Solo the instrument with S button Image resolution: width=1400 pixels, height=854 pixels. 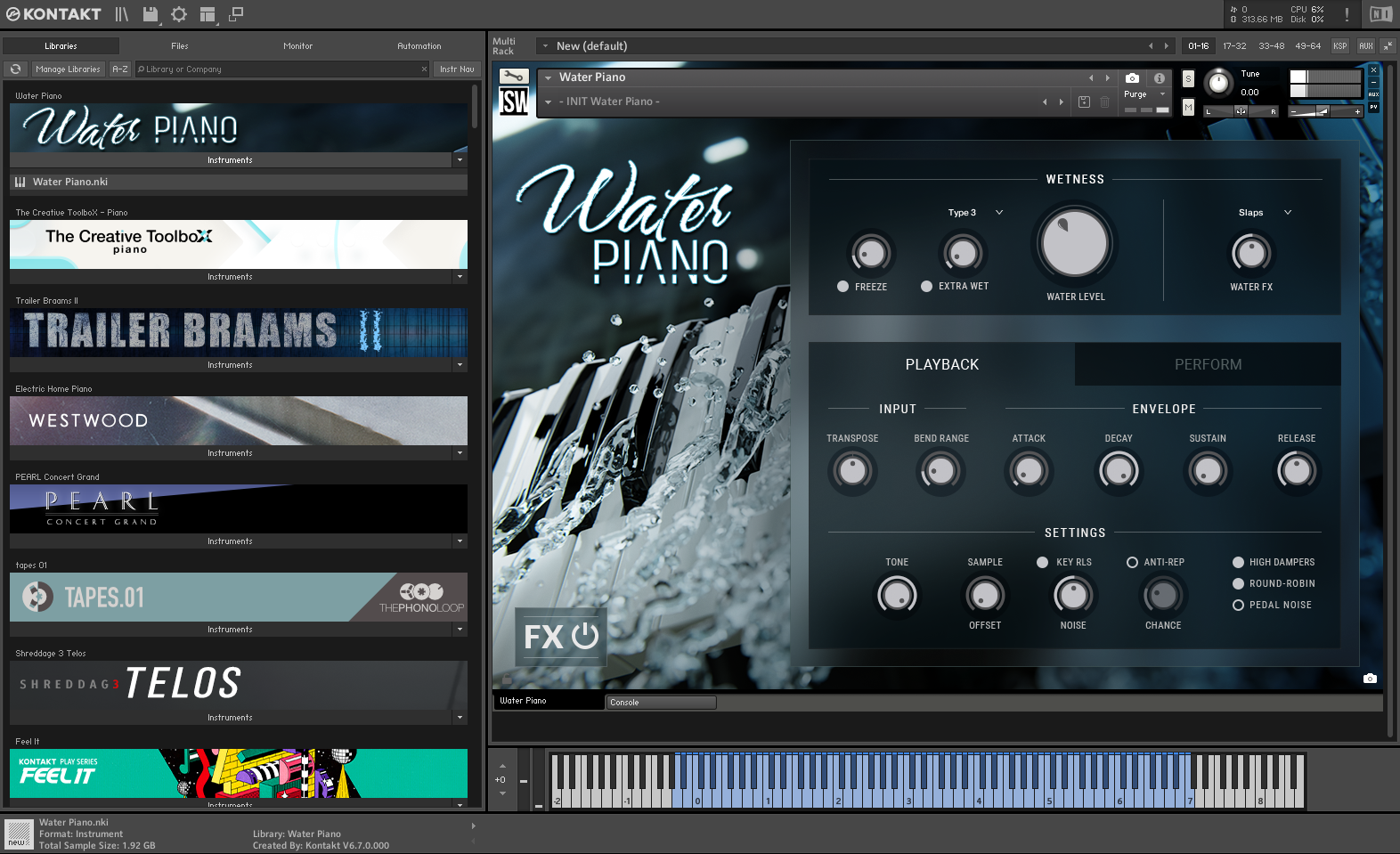(x=1188, y=78)
